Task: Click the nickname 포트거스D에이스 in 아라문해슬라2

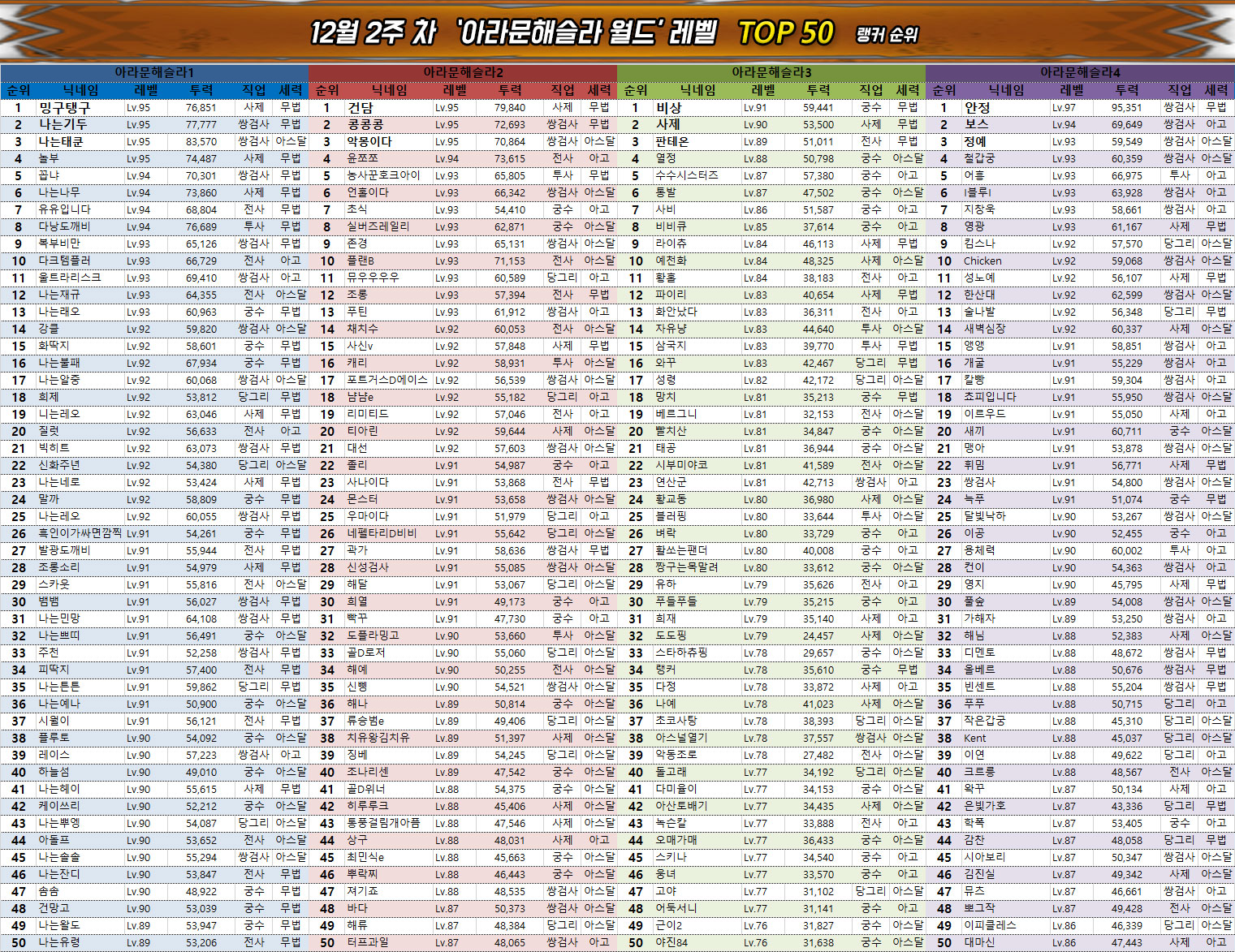Action: tap(386, 380)
